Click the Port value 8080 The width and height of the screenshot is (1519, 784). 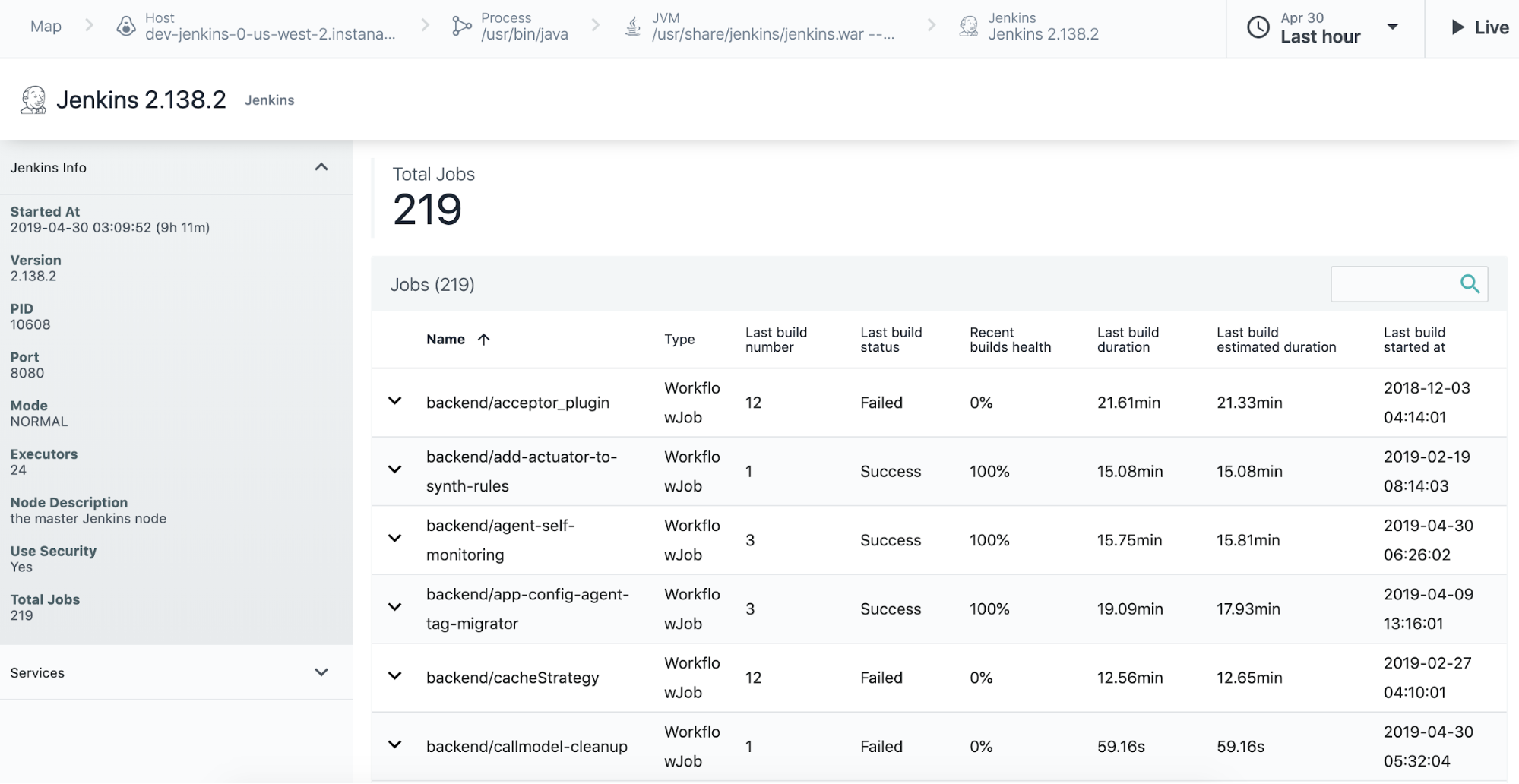27,373
